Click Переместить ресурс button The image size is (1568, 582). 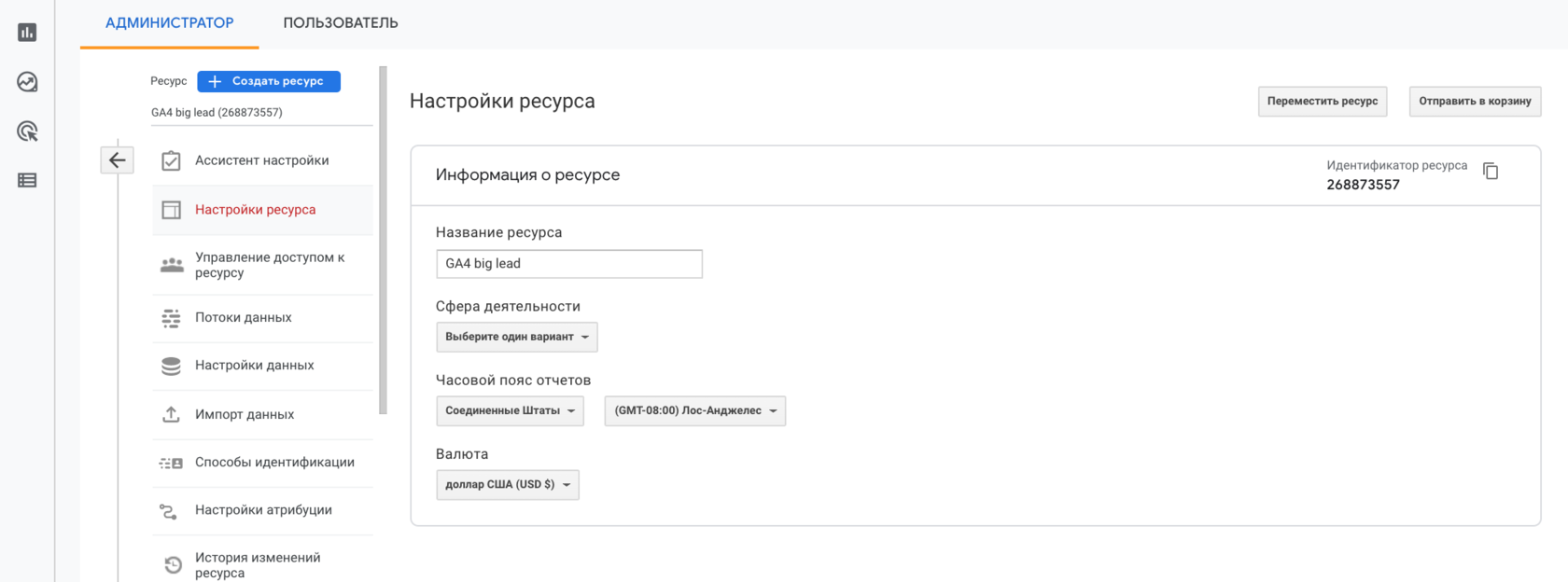tap(1322, 102)
